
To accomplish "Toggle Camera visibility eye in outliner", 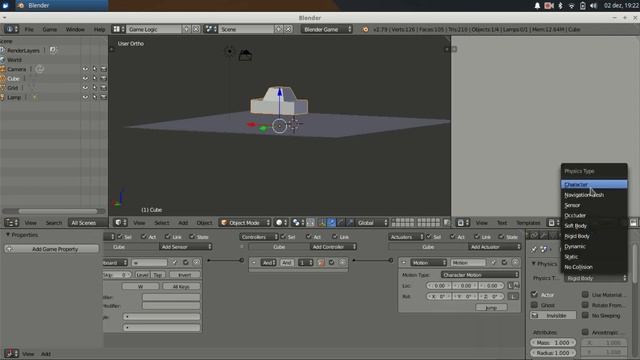I will 85,69.
